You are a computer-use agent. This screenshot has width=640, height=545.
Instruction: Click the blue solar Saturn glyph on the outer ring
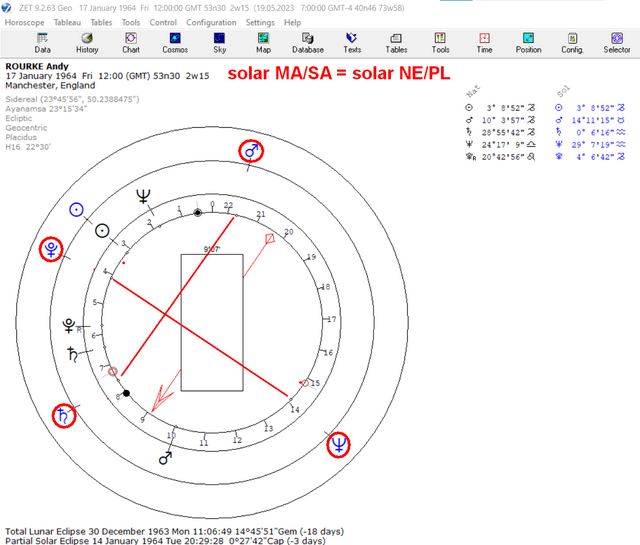(x=64, y=416)
